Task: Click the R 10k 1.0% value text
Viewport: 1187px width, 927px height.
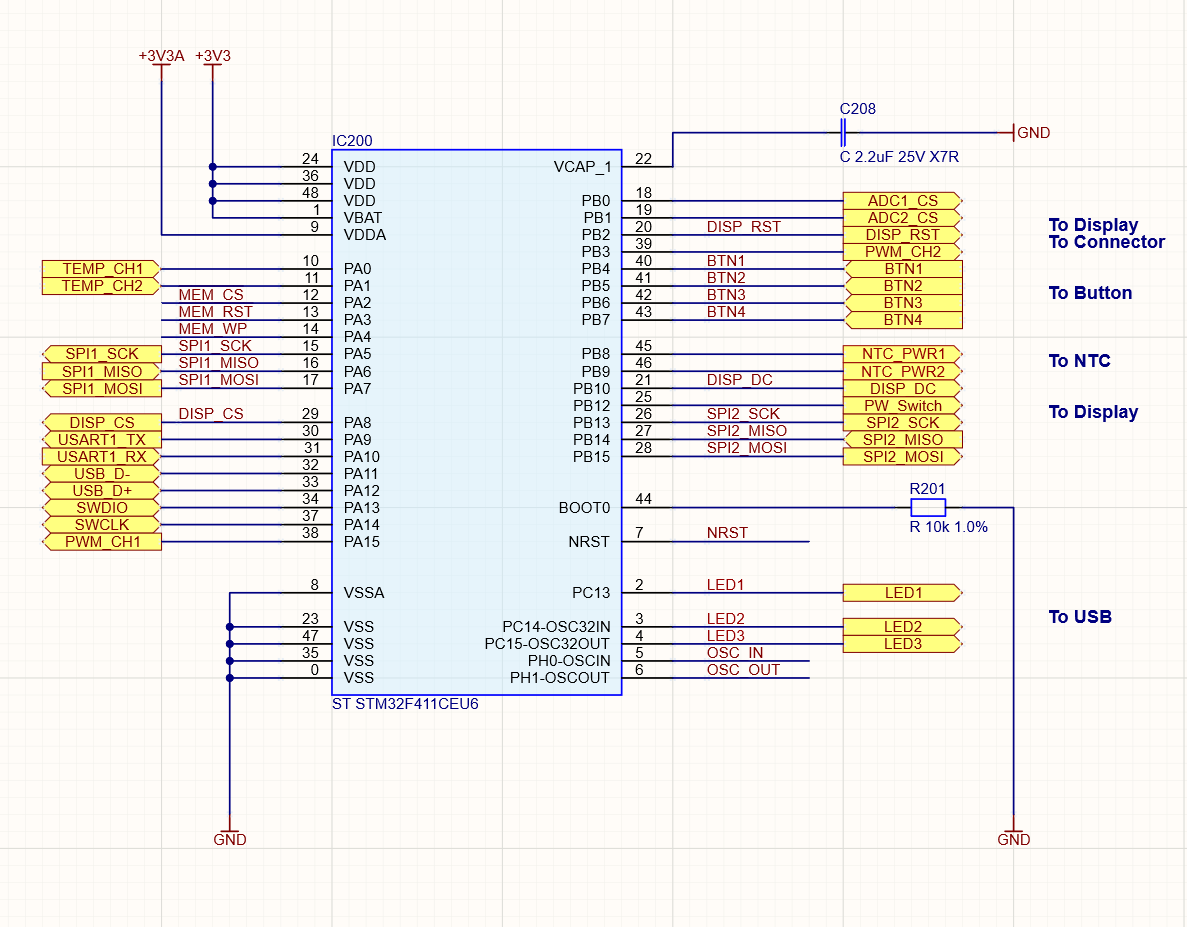Action: (x=949, y=527)
